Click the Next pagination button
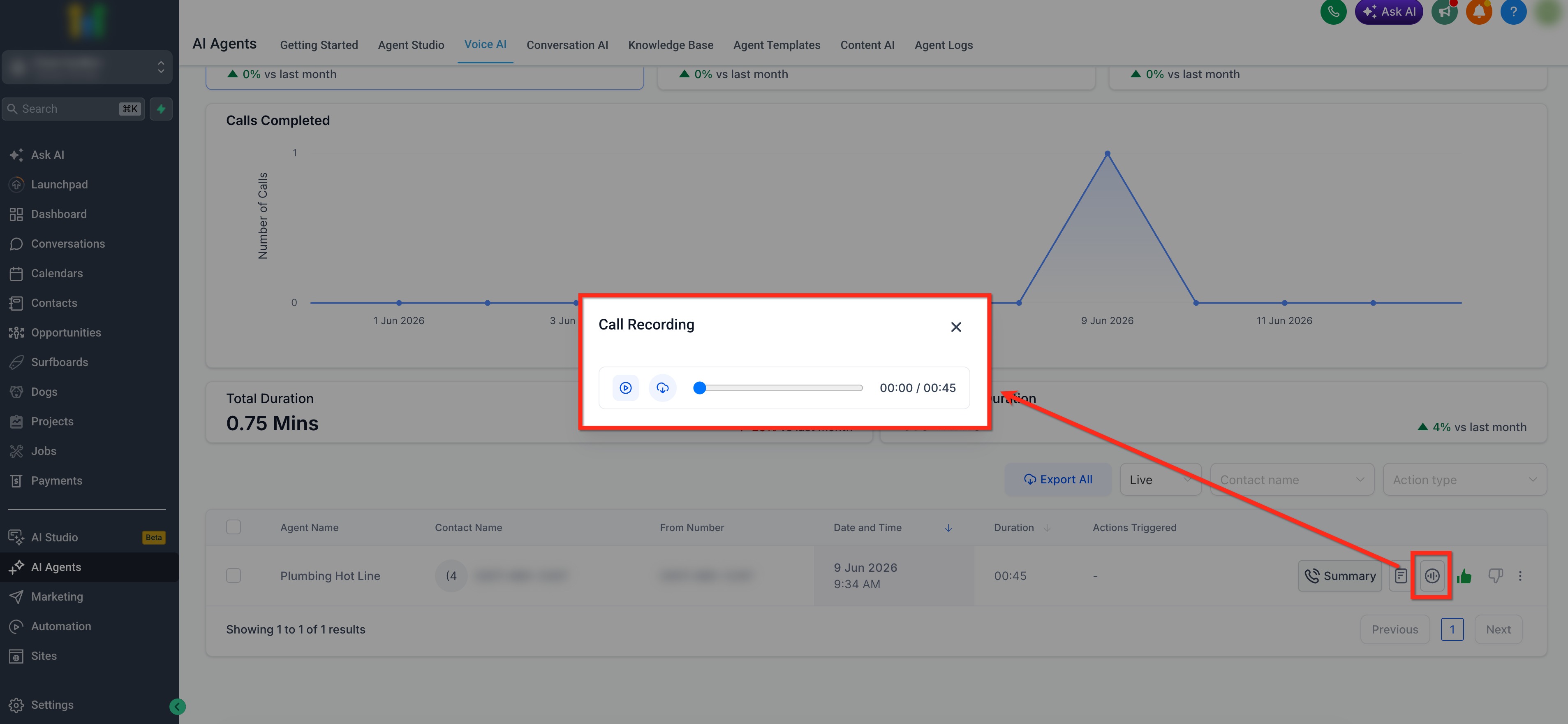Image resolution: width=1568 pixels, height=724 pixels. [x=1498, y=629]
